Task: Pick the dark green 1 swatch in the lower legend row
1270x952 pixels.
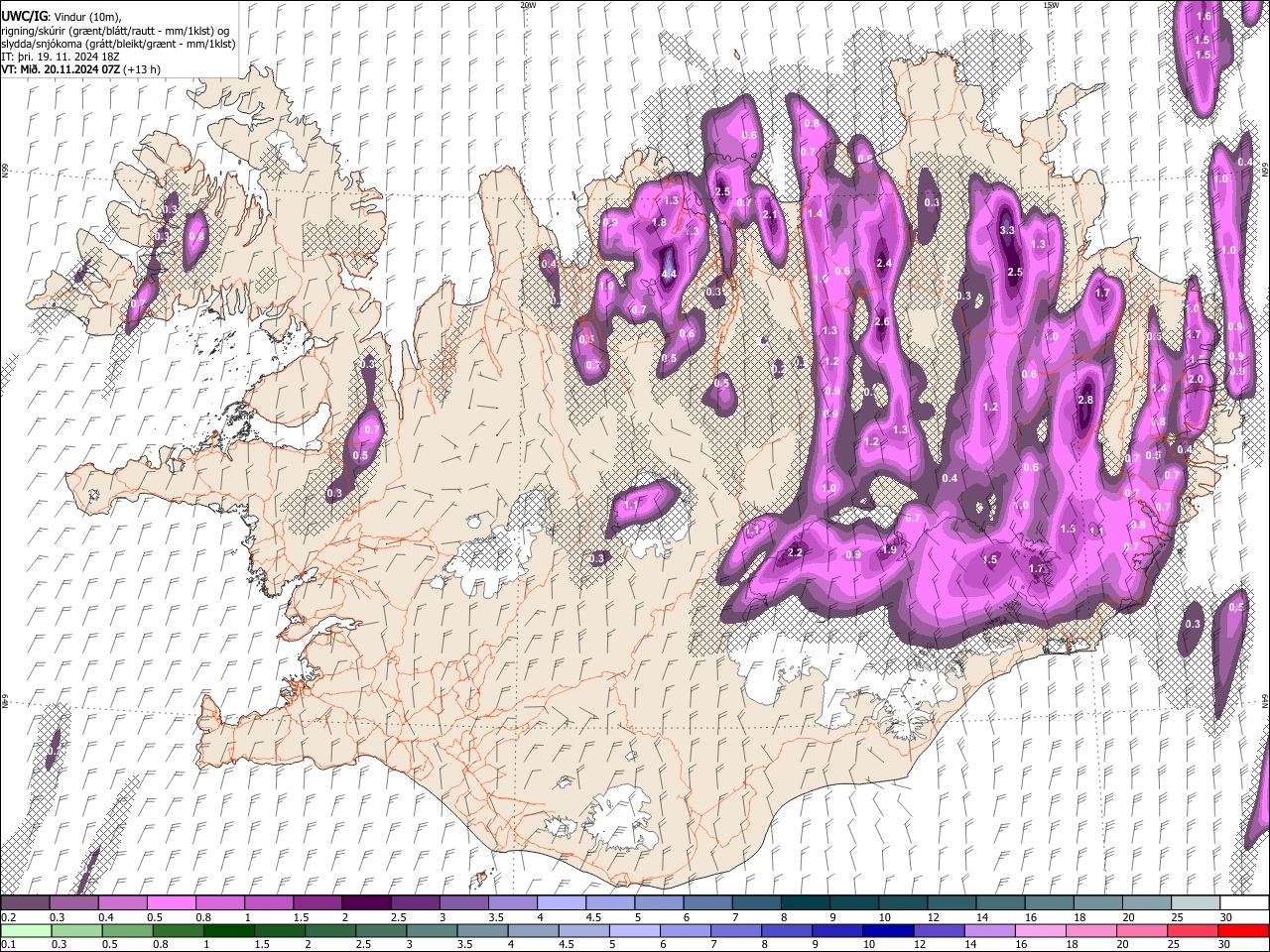Action: point(228,930)
